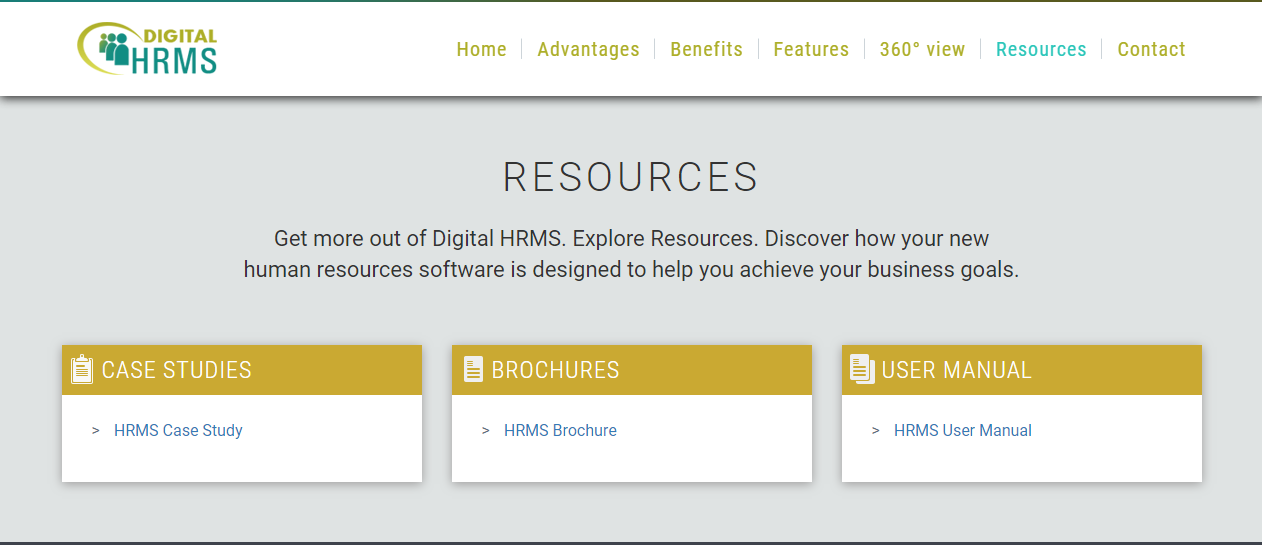
Task: Select the Resources nav item
Action: pos(1041,49)
